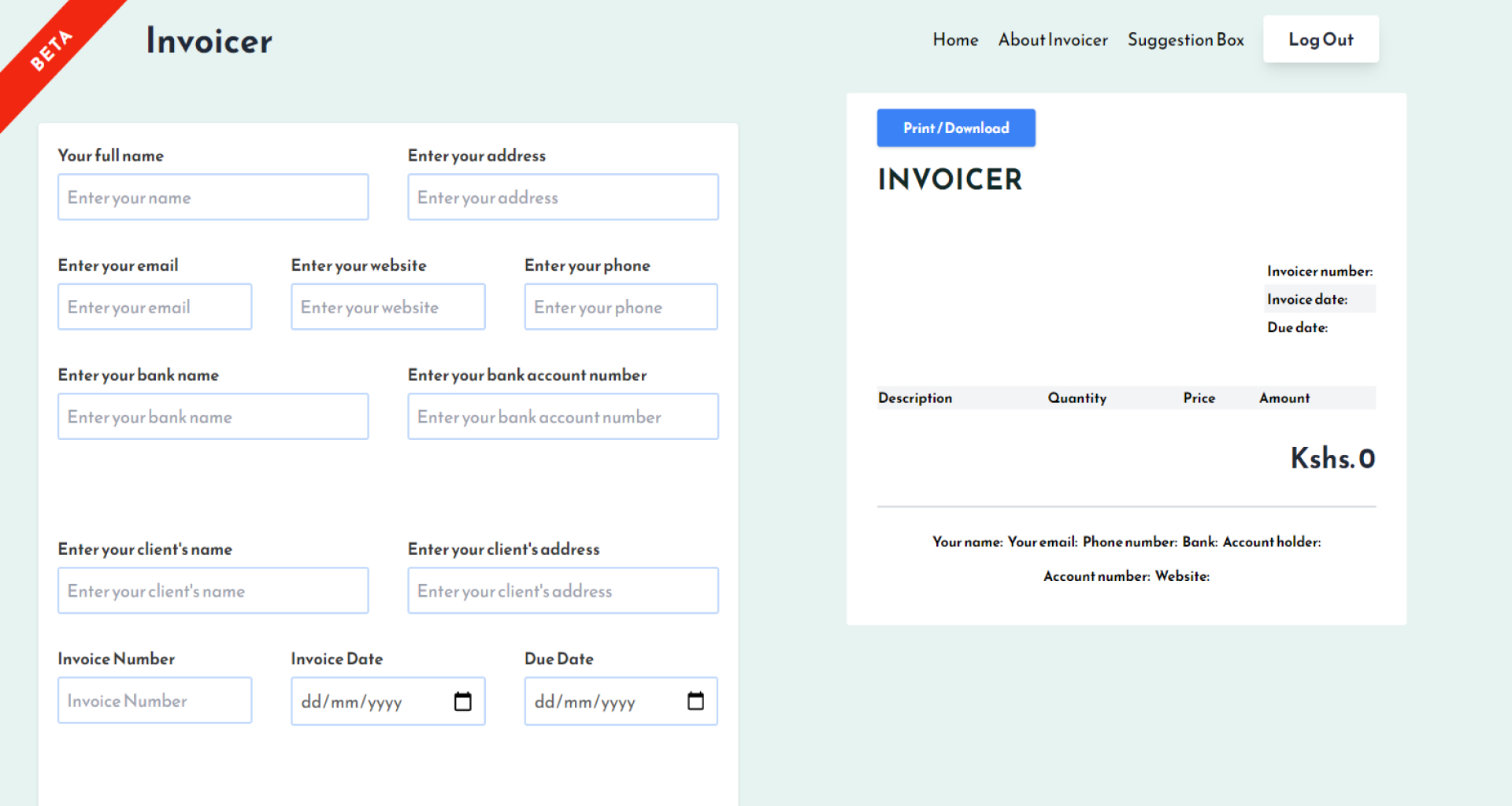This screenshot has height=806, width=1512.
Task: Select the client's name input field
Action: tap(213, 590)
